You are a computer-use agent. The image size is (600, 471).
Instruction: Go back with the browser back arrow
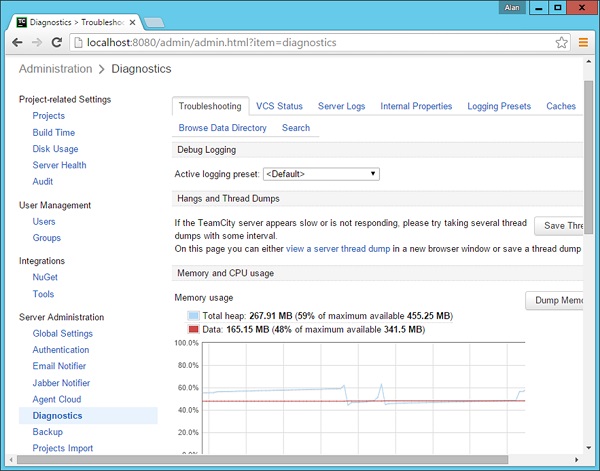(x=17, y=42)
